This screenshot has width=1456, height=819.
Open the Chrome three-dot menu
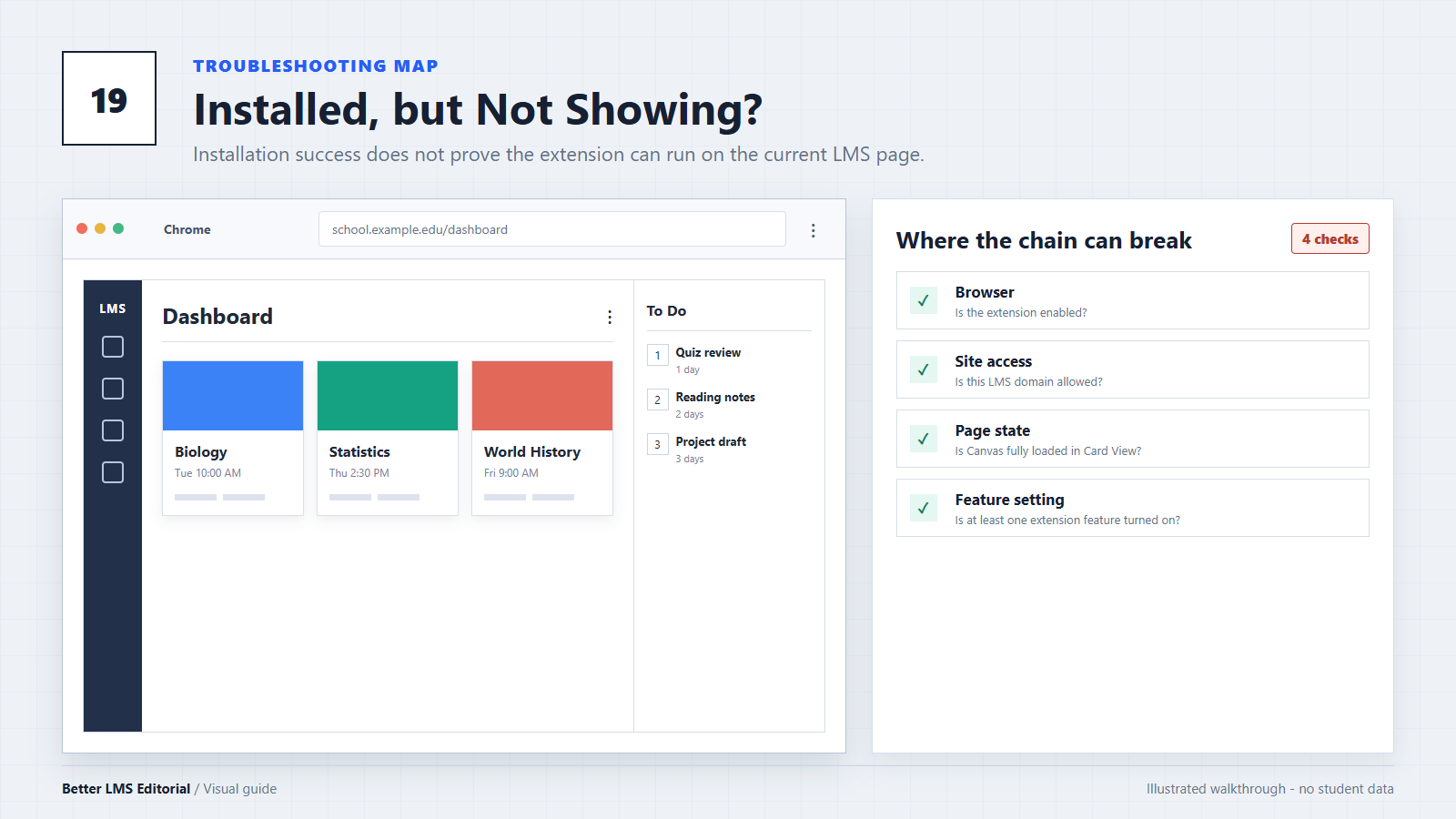click(813, 230)
